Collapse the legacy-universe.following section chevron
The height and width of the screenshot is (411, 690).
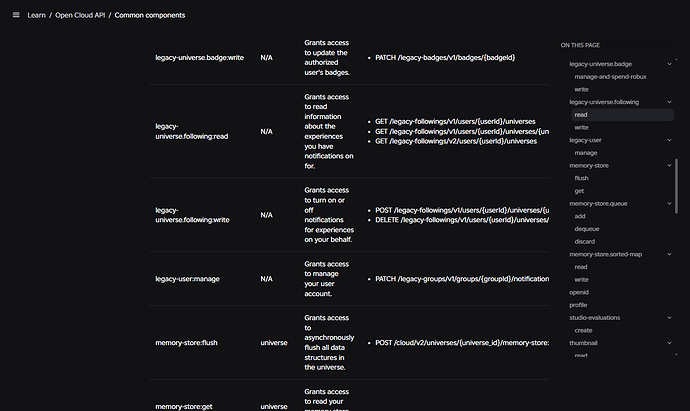point(669,102)
